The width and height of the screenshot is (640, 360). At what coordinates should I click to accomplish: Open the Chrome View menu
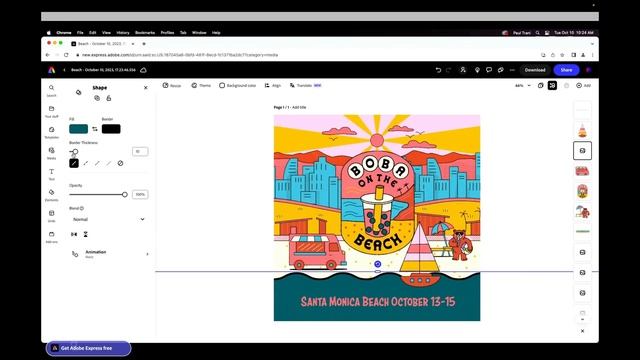click(107, 33)
